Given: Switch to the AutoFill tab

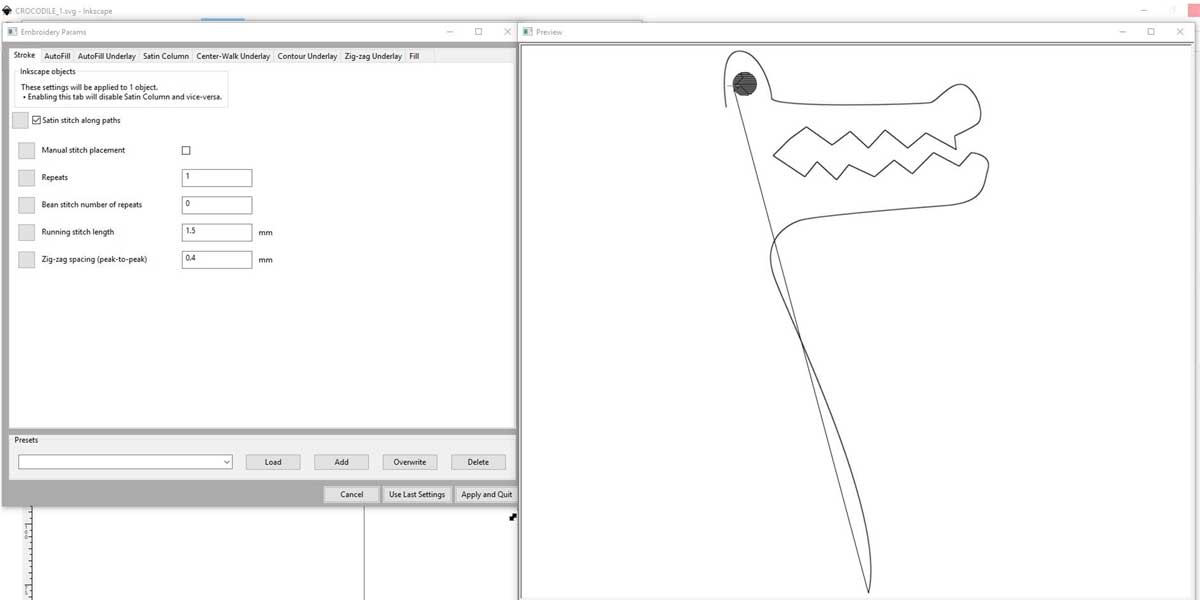Looking at the screenshot, I should tap(57, 56).
